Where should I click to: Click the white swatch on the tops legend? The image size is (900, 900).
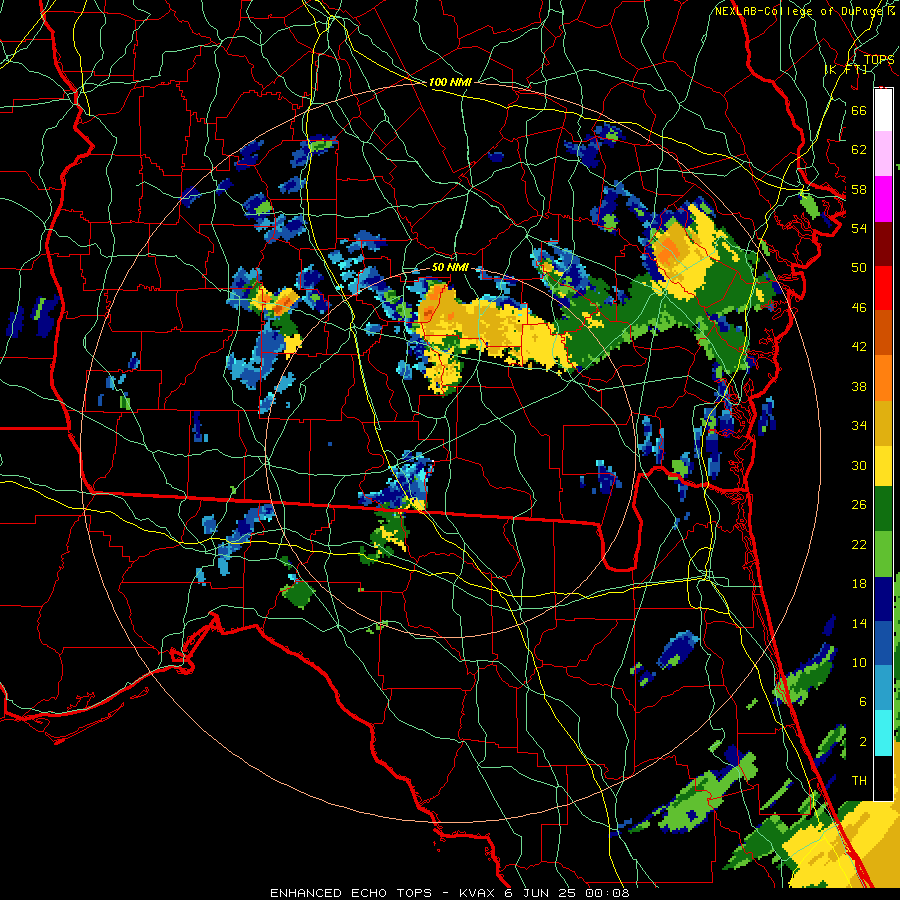coord(883,110)
